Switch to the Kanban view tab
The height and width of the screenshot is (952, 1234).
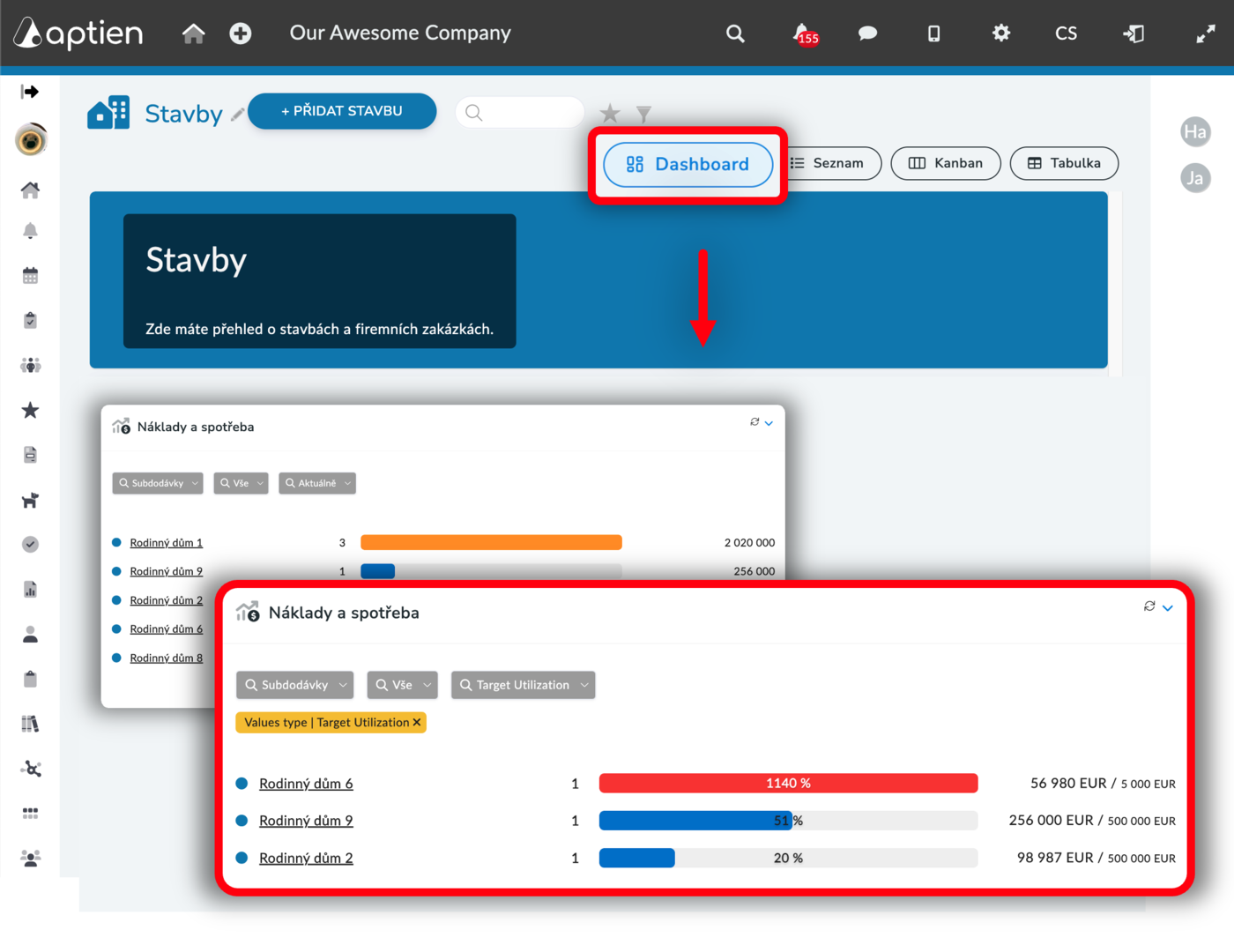(x=946, y=163)
